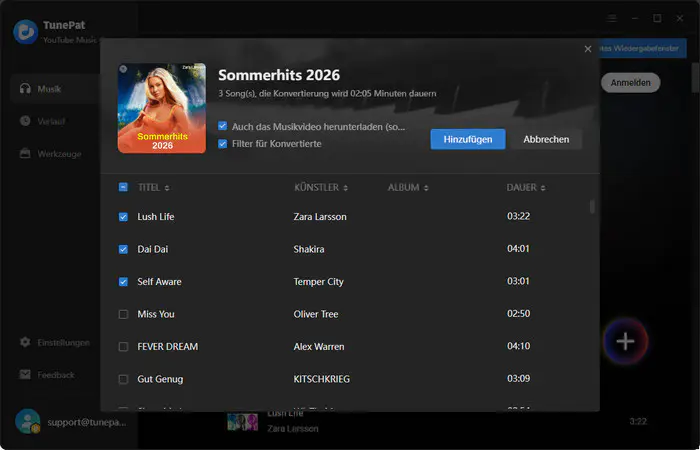Open the Verlauf clock icon

(x=25, y=121)
